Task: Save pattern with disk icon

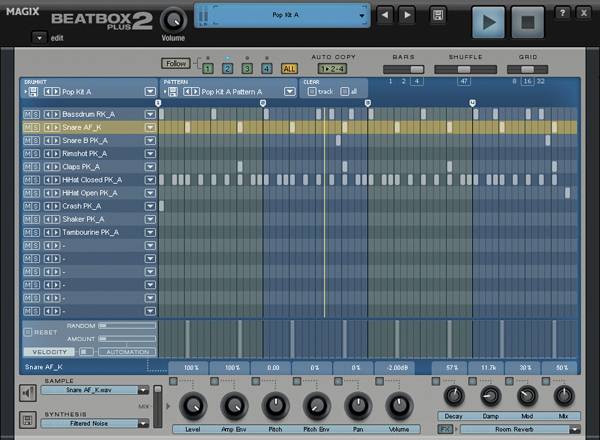Action: pos(173,92)
